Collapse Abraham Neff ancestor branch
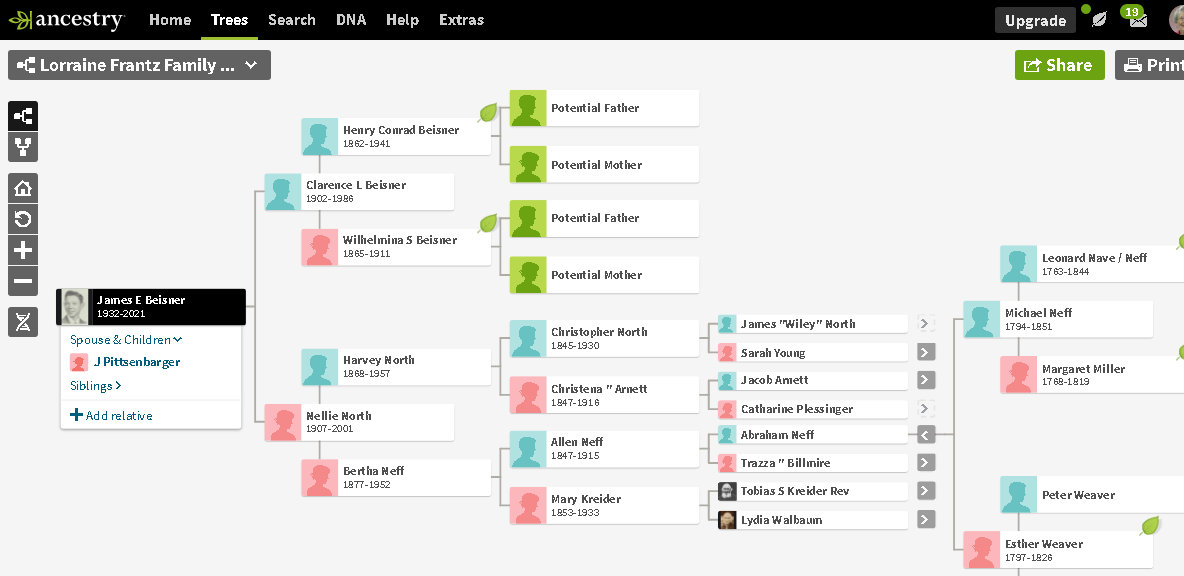 point(925,435)
